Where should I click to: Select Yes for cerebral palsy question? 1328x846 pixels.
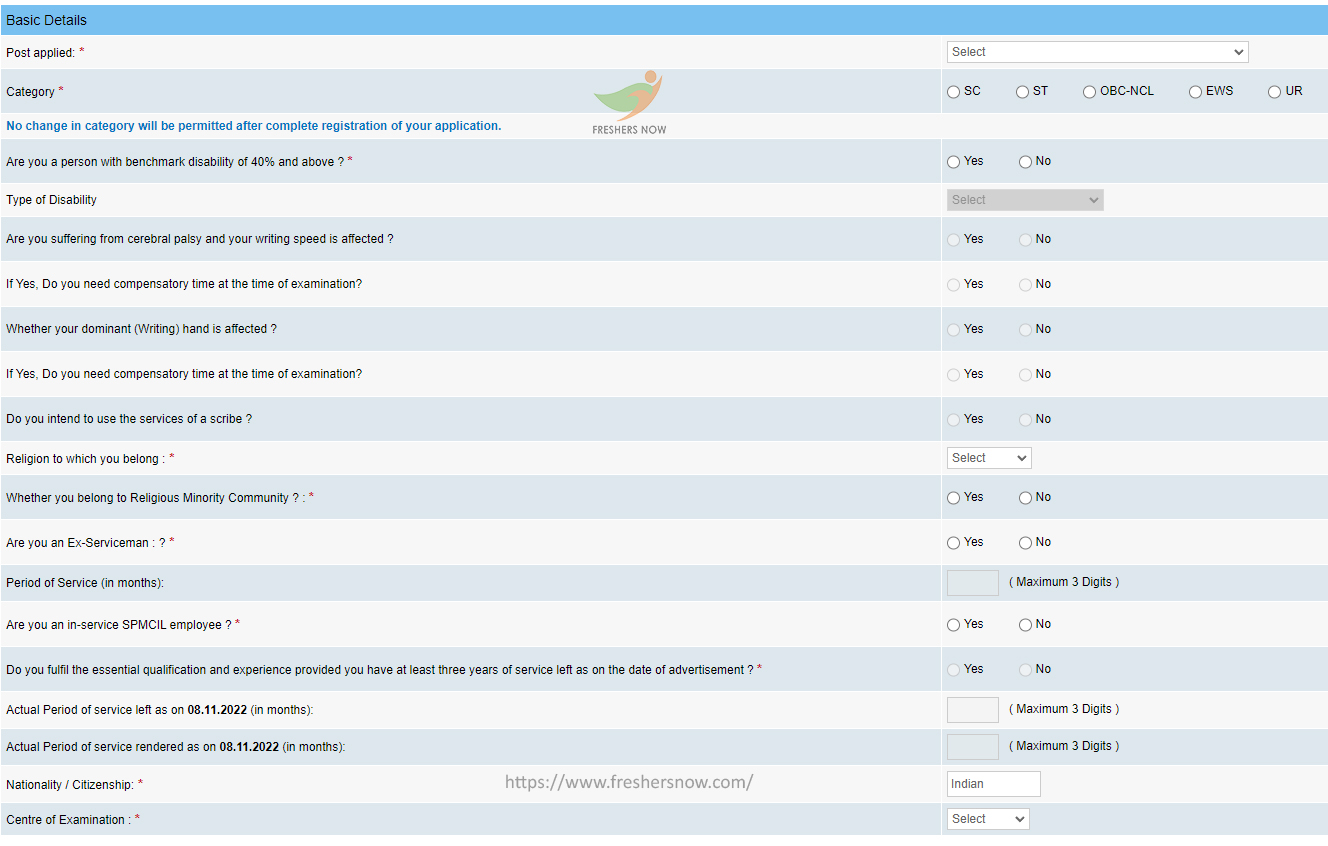(953, 240)
